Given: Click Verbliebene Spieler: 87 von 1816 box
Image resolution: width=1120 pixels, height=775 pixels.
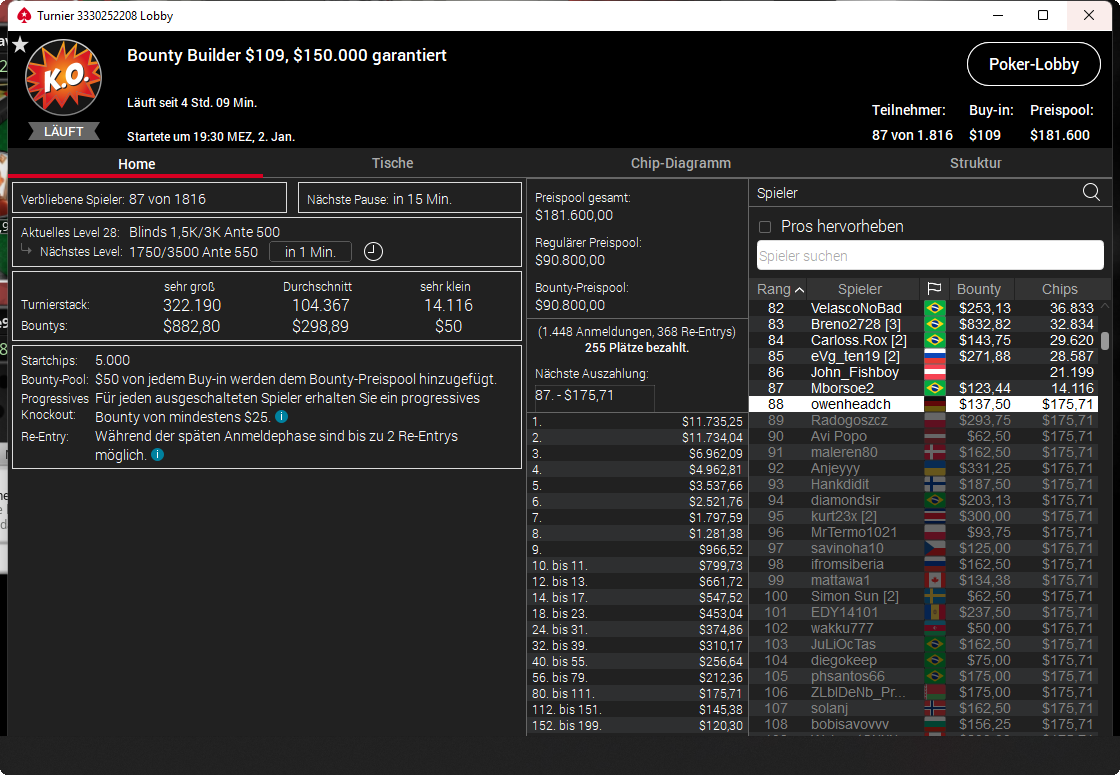Looking at the screenshot, I should click(x=149, y=198).
